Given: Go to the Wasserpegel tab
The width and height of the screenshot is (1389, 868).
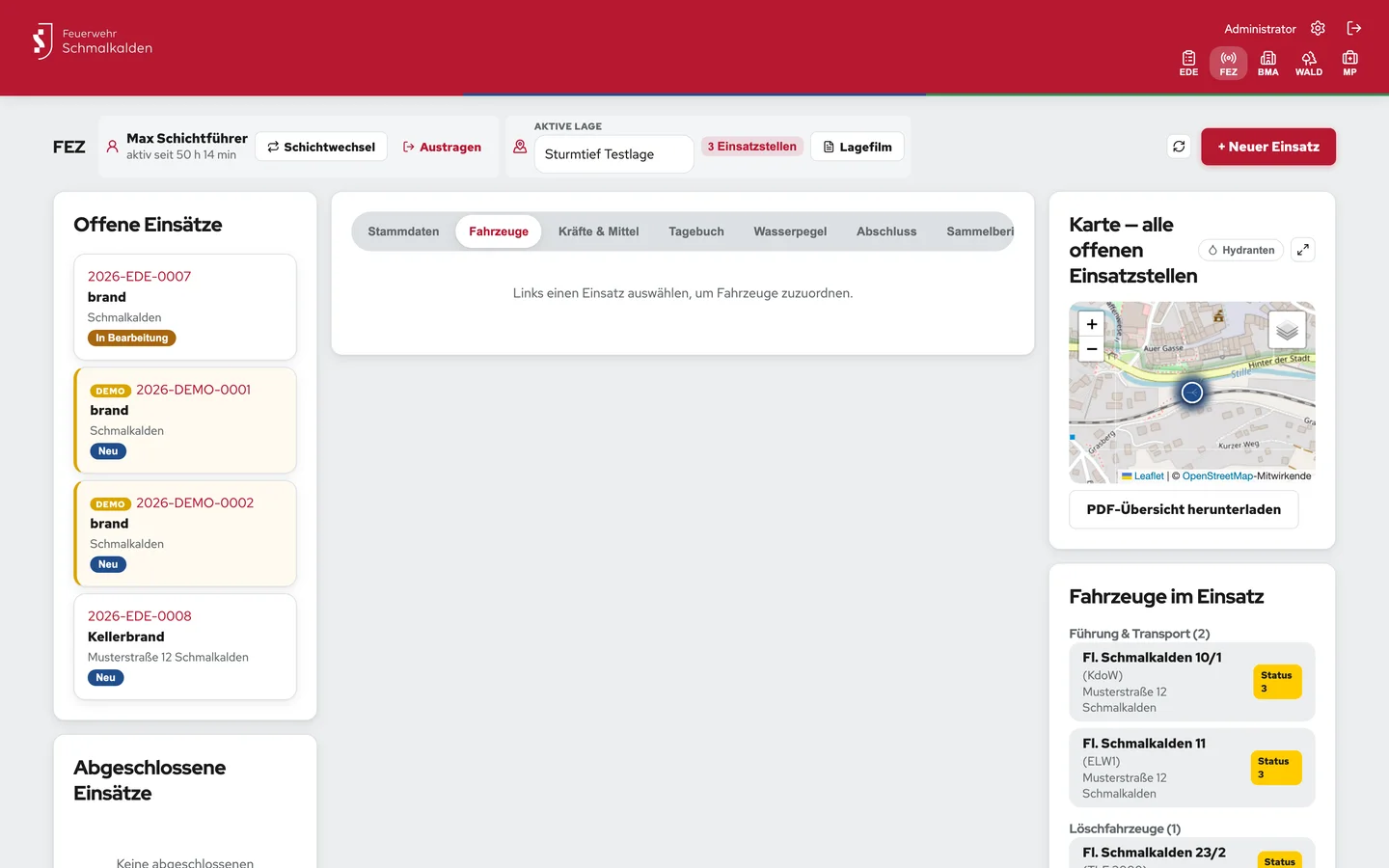Looking at the screenshot, I should tap(790, 231).
